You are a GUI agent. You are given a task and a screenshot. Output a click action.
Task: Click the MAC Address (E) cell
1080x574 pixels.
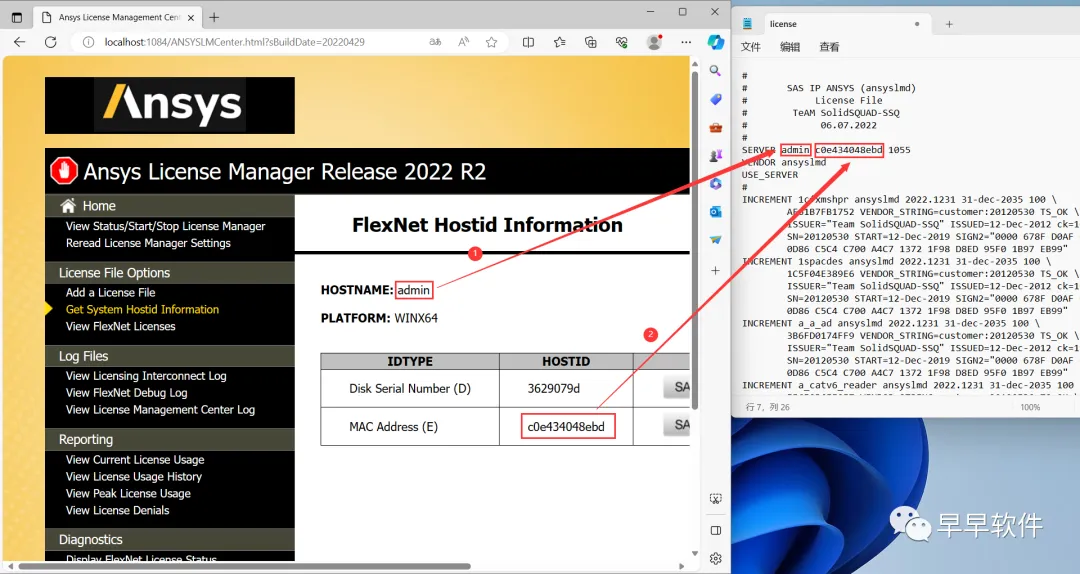coord(410,427)
